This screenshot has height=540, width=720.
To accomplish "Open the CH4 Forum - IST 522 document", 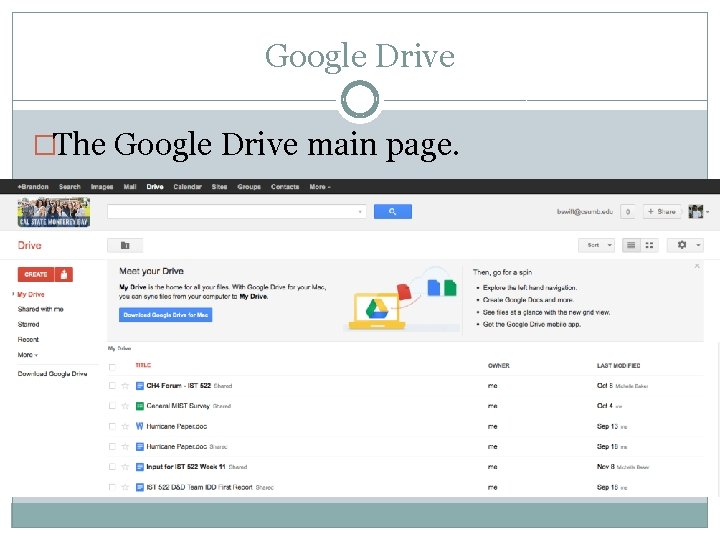I will [179, 386].
